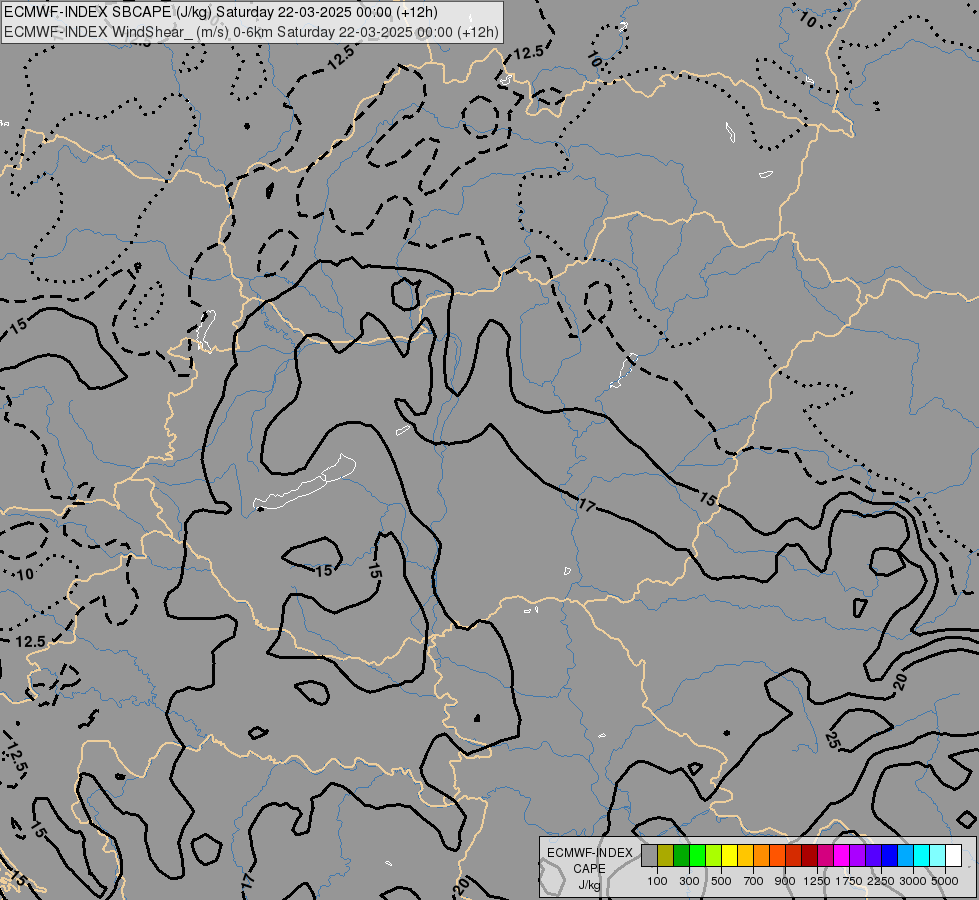979x900 pixels.
Task: Select the lime yellow-green legend swatch
Action: [714, 855]
